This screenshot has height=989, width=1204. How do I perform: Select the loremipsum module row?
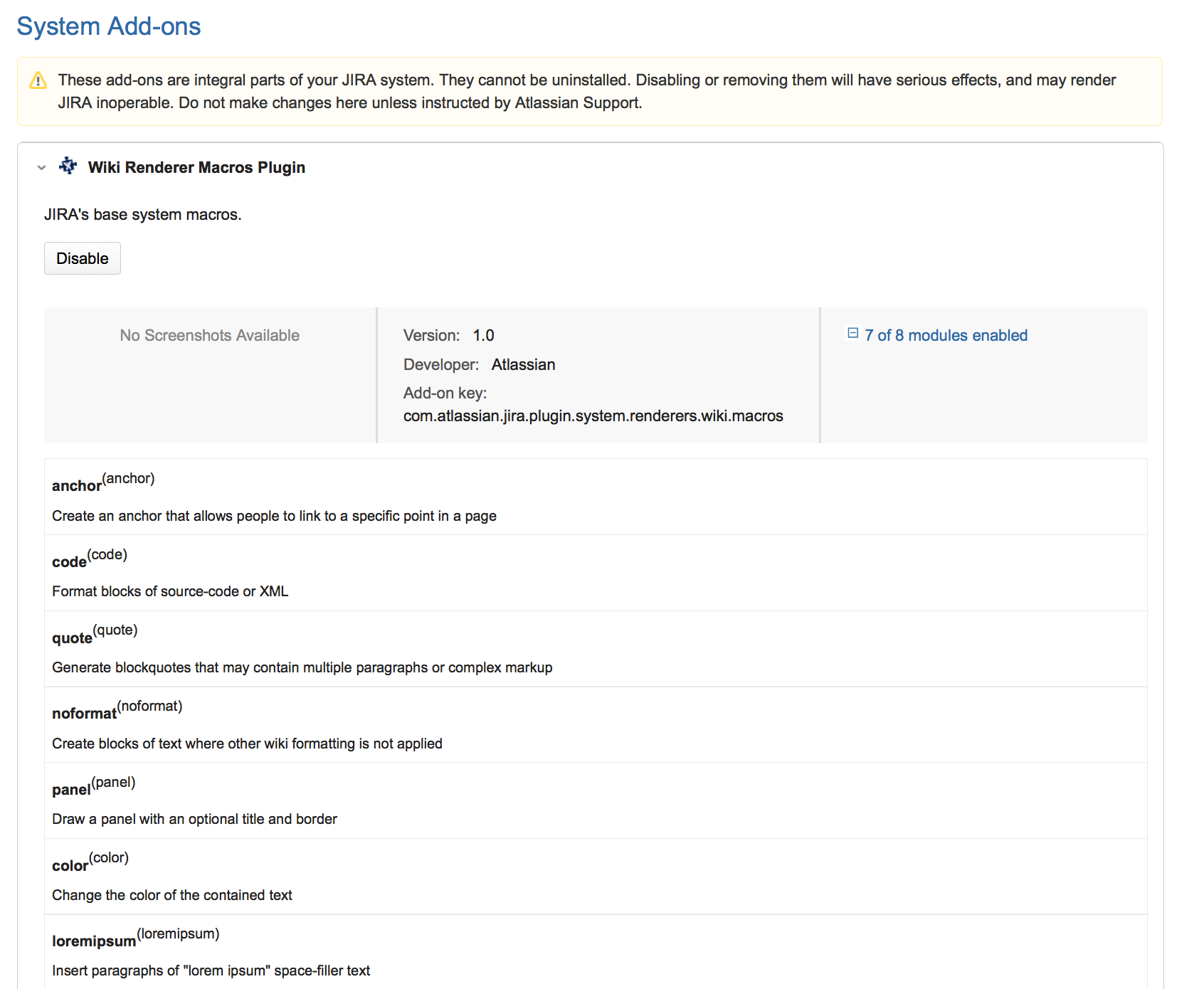tap(595, 951)
